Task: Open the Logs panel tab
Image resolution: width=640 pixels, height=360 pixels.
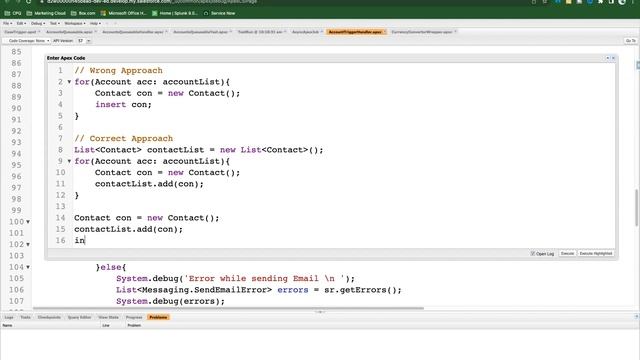Action: click(9, 317)
